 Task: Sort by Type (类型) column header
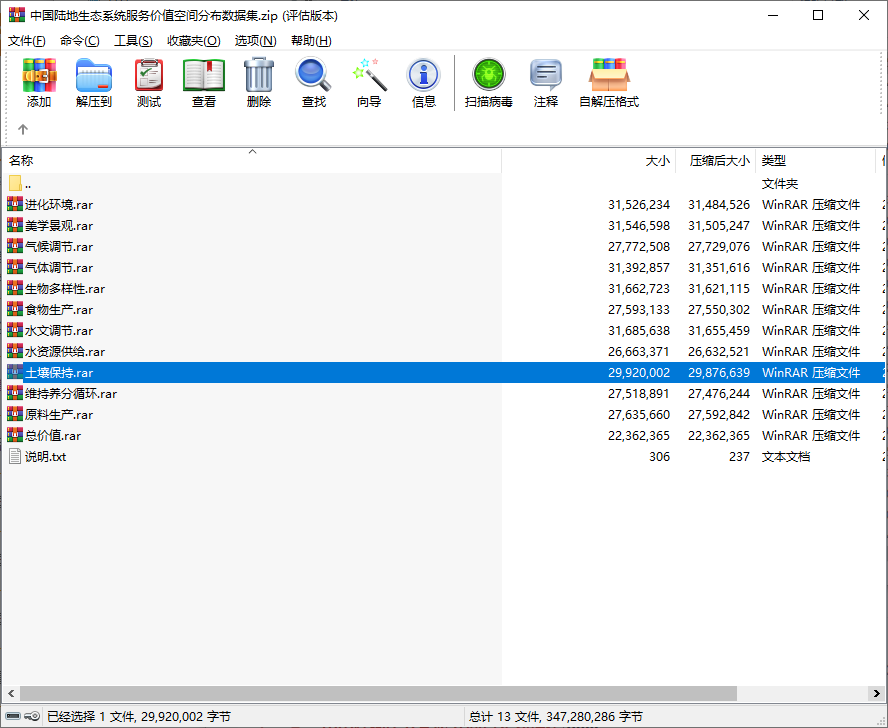[x=816, y=161]
